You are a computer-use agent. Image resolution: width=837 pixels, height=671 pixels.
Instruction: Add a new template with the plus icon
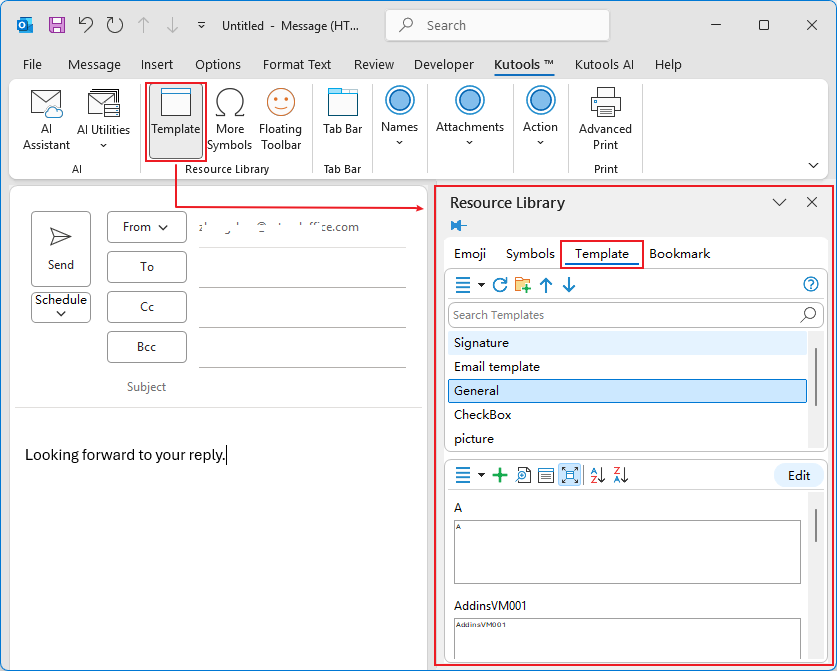pyautogui.click(x=501, y=475)
